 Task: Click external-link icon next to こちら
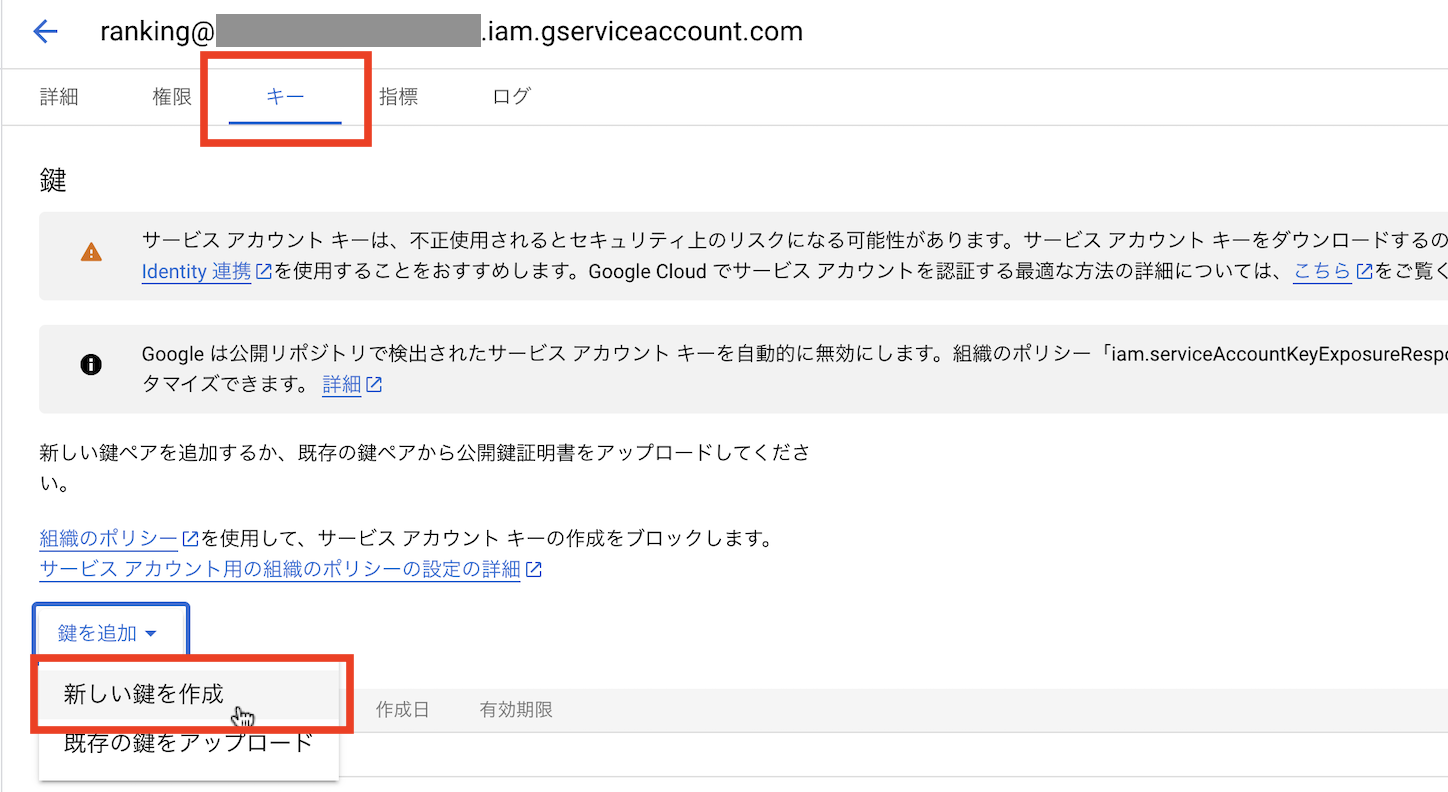tap(1364, 271)
